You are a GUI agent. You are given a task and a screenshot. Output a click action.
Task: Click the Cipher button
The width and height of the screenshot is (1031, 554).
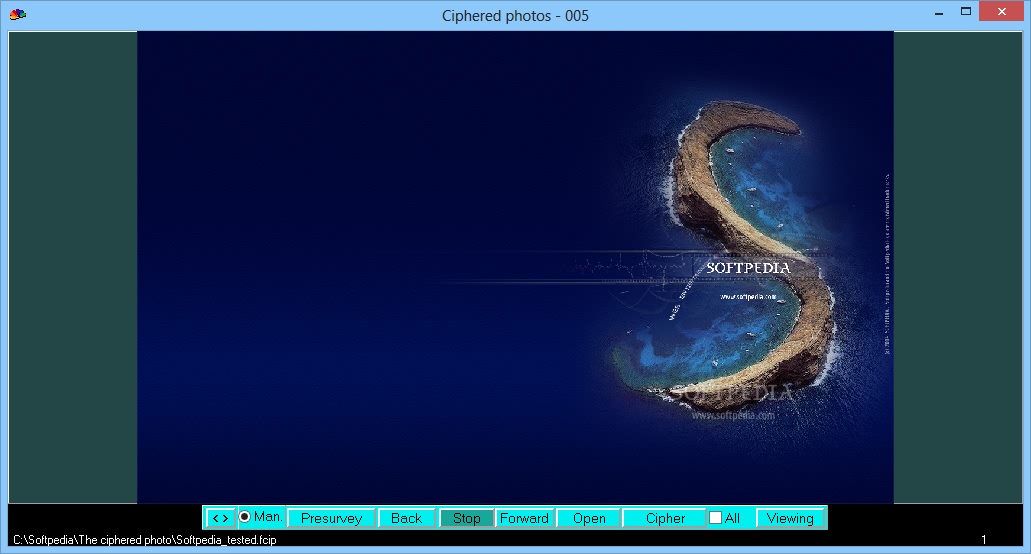tap(665, 518)
